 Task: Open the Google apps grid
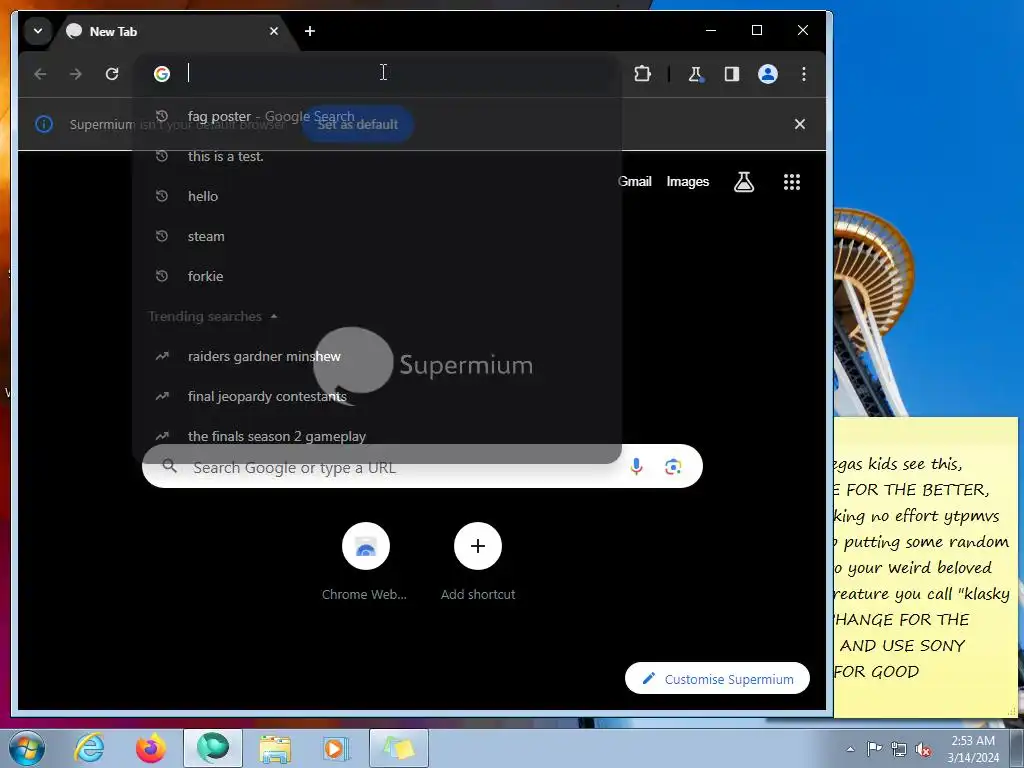coord(792,182)
